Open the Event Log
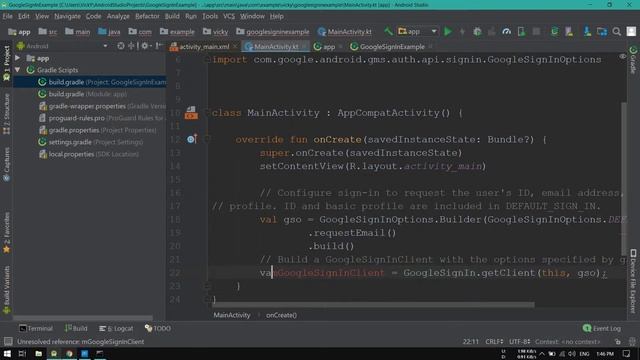This screenshot has width=640, height=360. pos(602,328)
